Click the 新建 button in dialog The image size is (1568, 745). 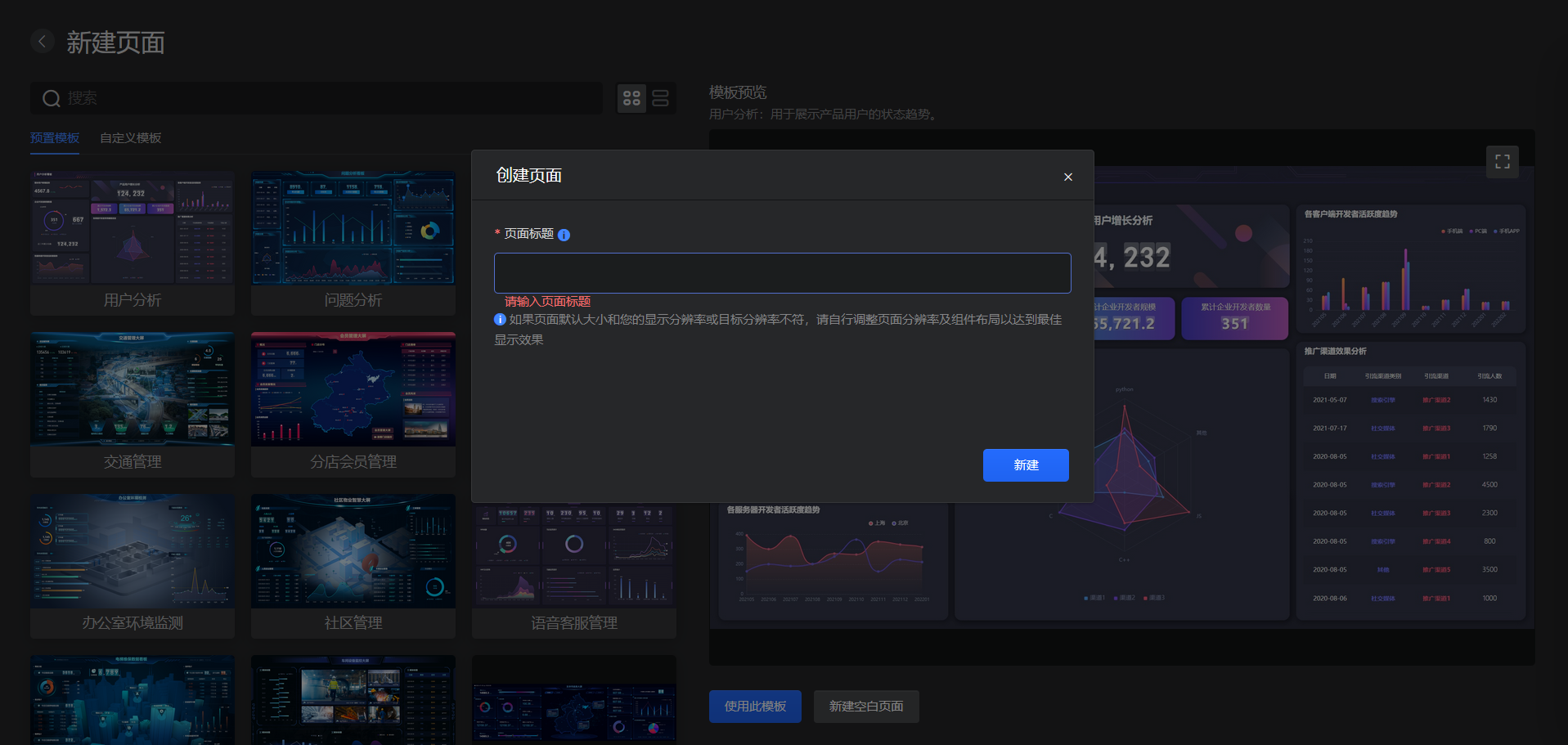click(1026, 465)
